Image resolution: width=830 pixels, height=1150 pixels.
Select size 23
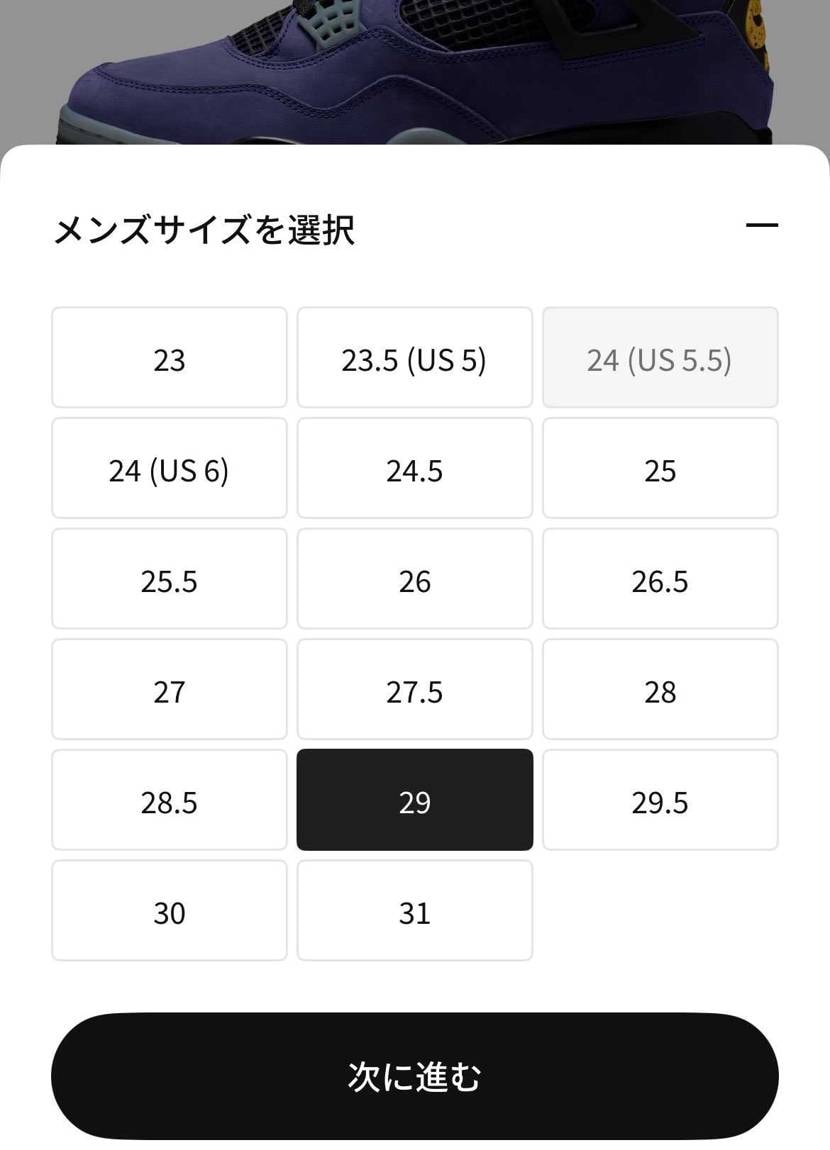point(169,357)
